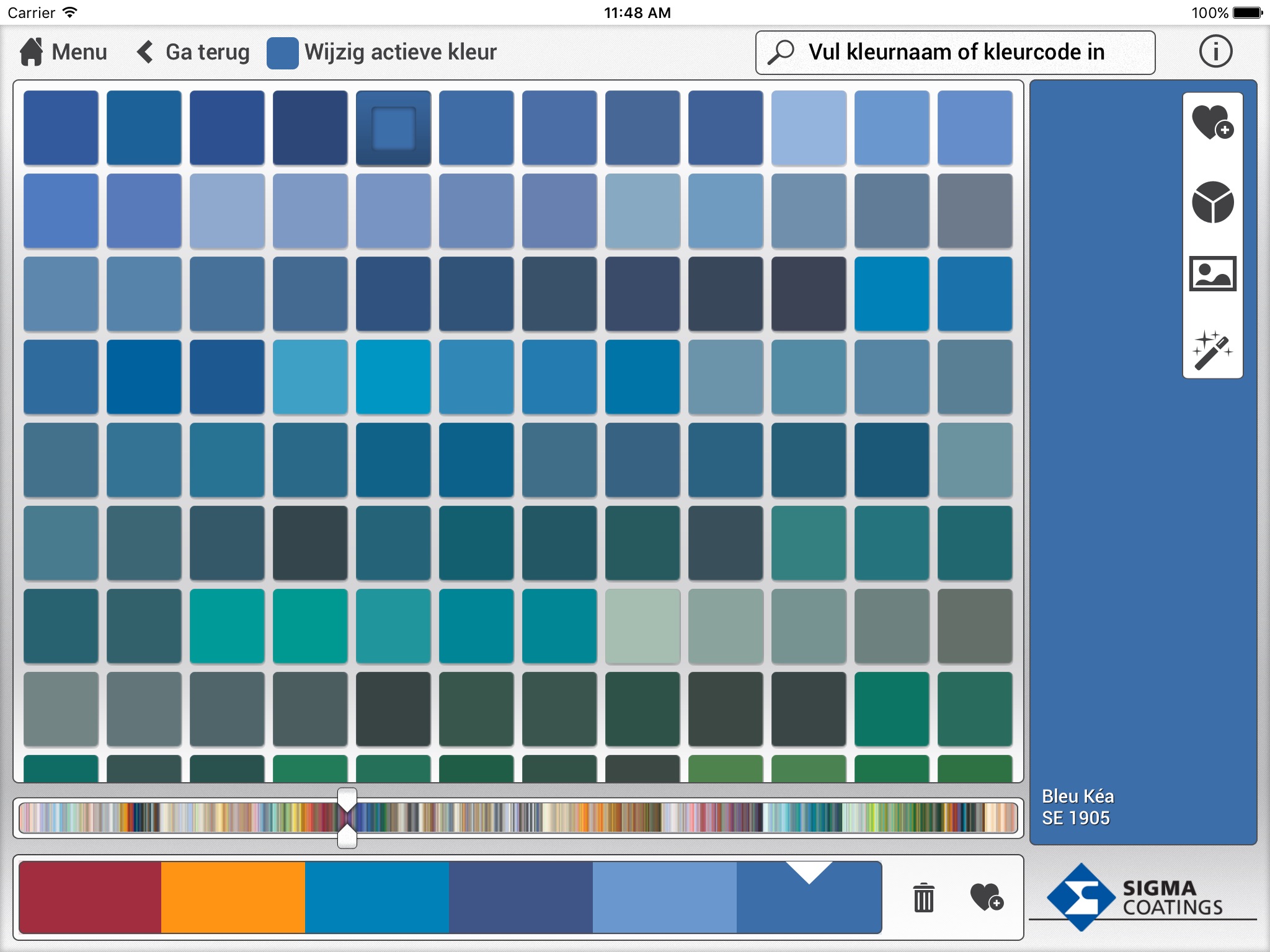Viewport: 1270px width, 952px height.
Task: Pick the first swatch in top row
Action: 61,128
